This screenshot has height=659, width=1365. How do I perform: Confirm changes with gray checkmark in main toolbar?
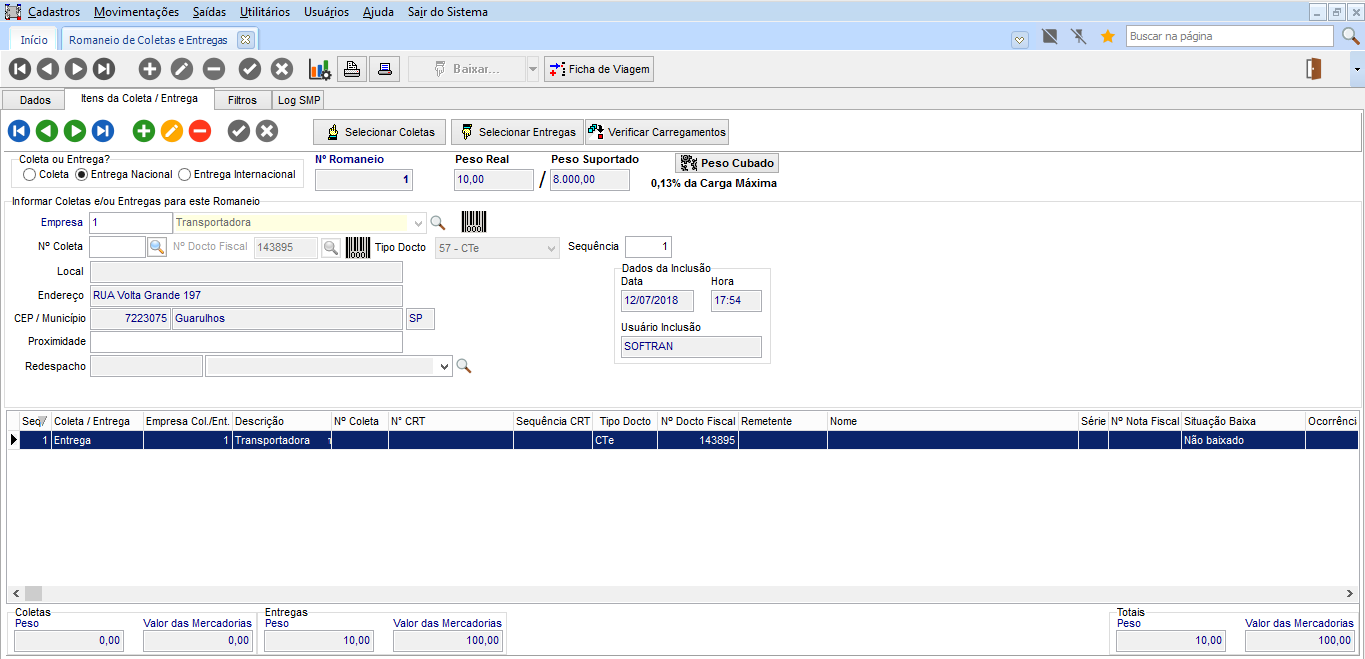tap(250, 69)
